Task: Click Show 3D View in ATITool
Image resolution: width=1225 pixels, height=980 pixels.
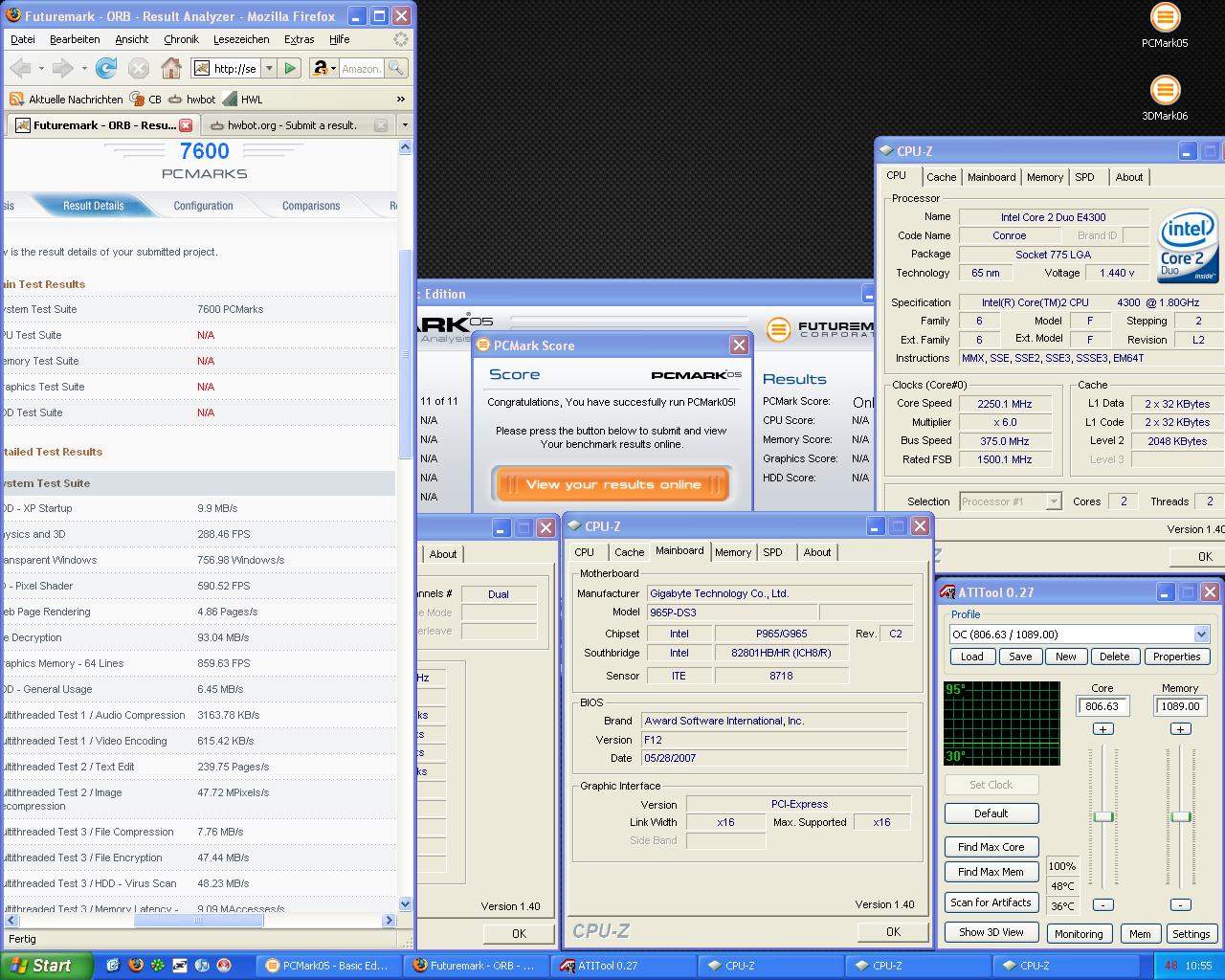Action: click(991, 932)
